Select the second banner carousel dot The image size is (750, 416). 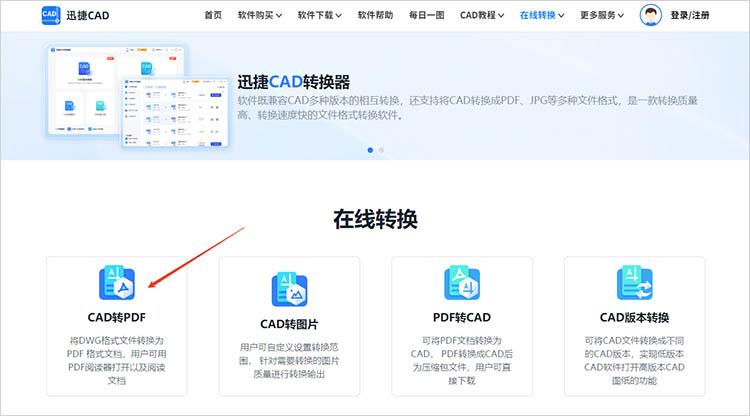(381, 150)
